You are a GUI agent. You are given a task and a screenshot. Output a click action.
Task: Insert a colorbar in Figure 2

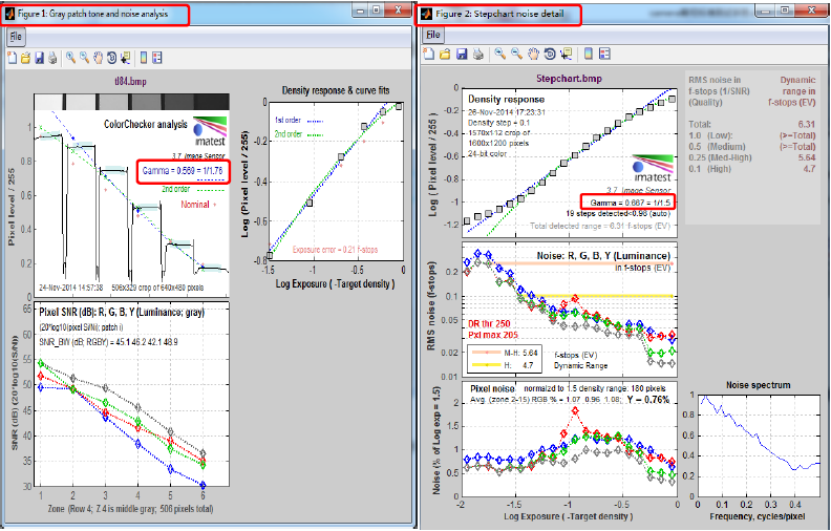[x=588, y=54]
